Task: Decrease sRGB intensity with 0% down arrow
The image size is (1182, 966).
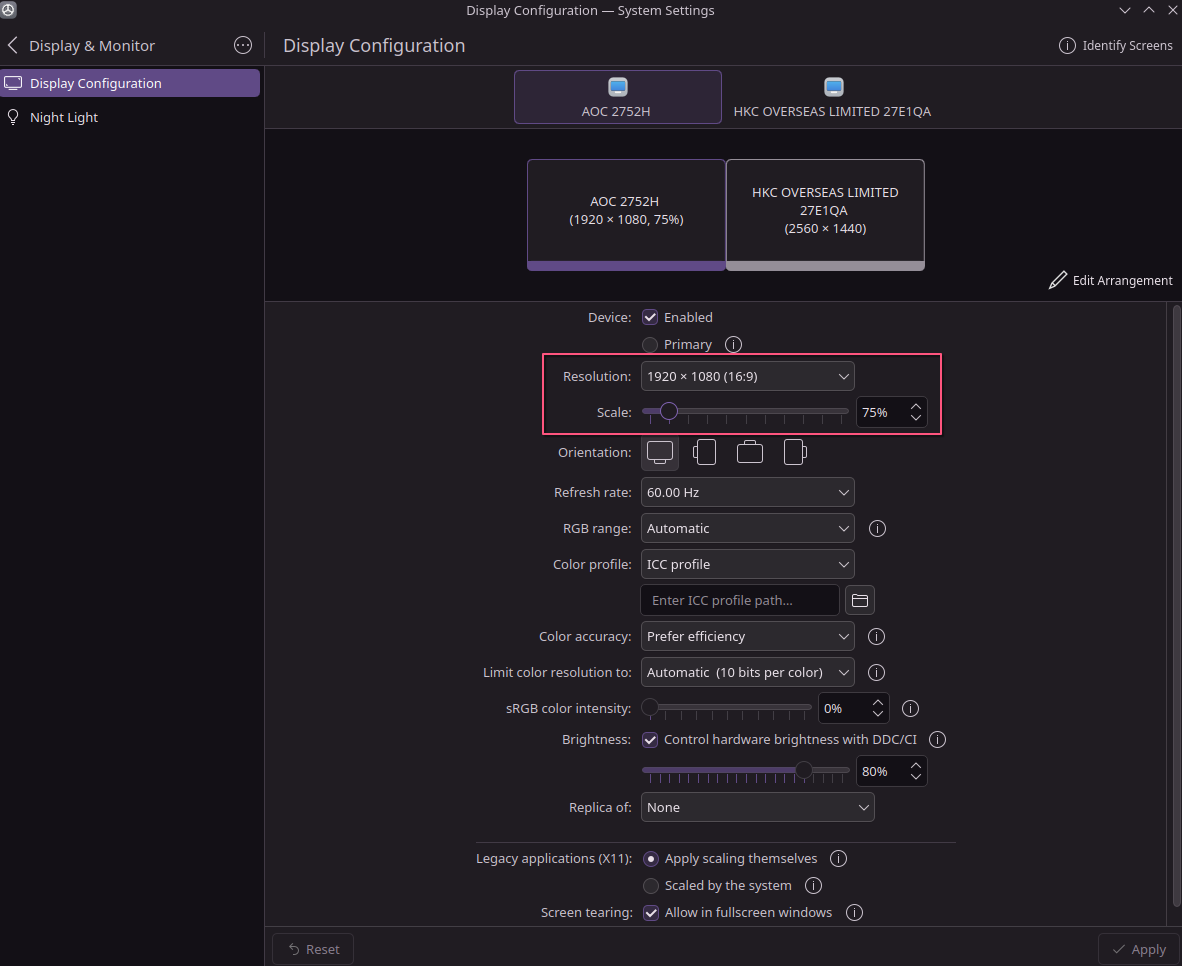Action: pyautogui.click(x=877, y=714)
